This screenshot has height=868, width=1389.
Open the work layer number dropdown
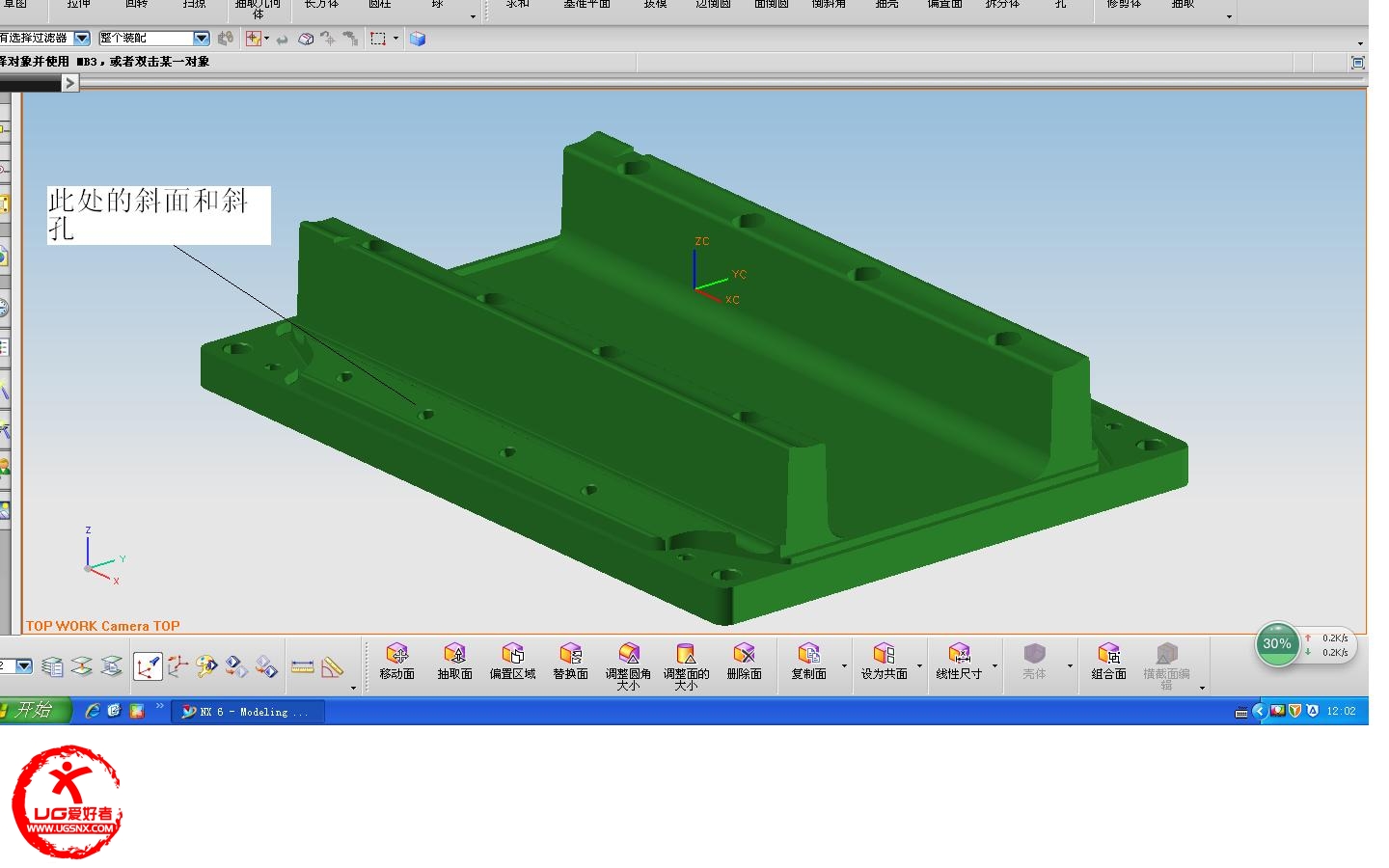point(24,666)
